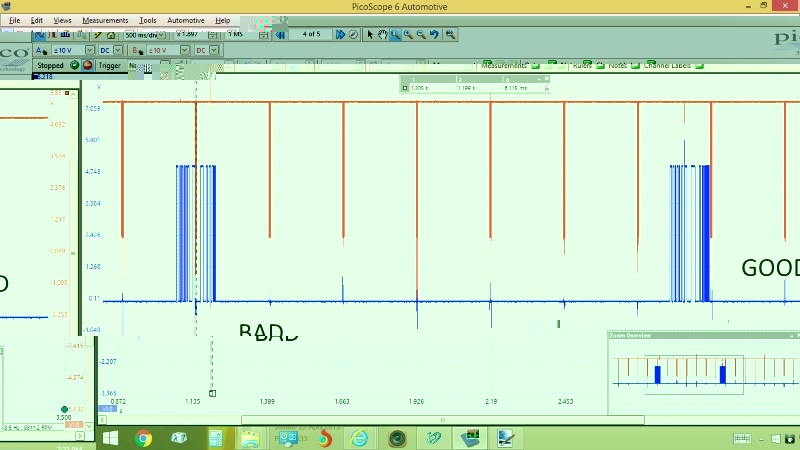Open the Windows Start button
This screenshot has width=800, height=450.
pyautogui.click(x=110, y=438)
